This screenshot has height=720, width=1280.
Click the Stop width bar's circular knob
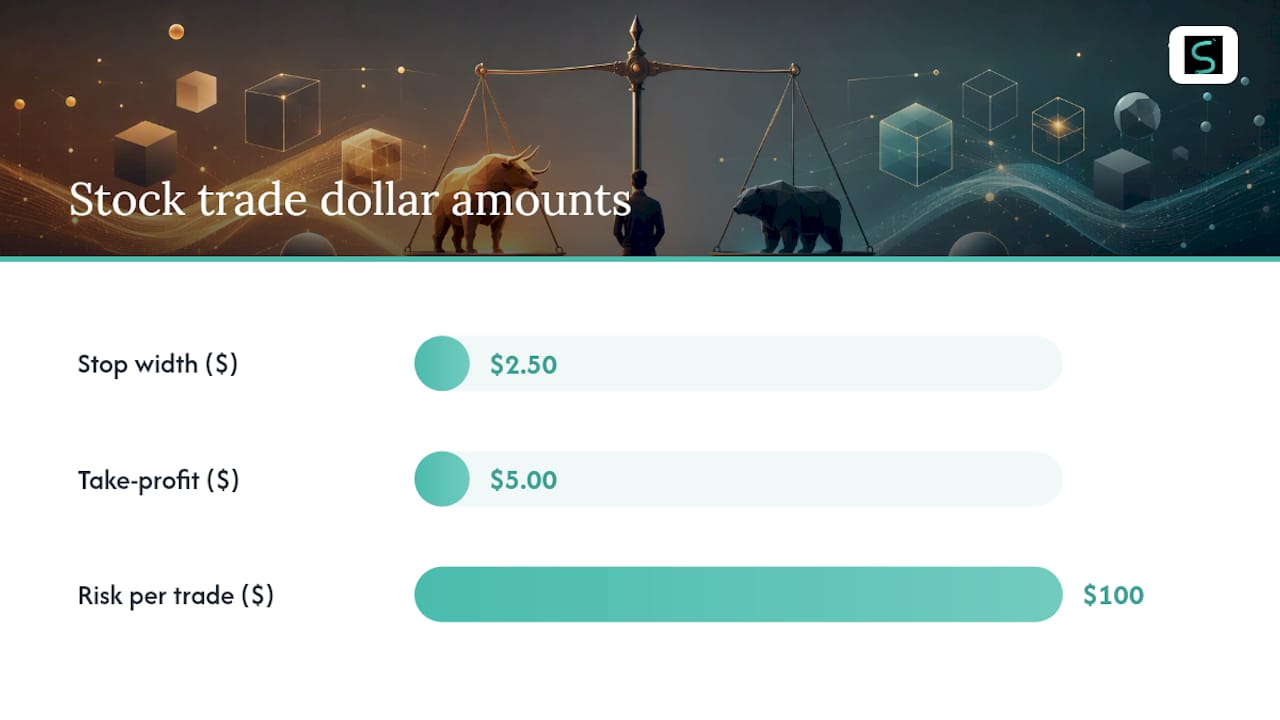[442, 363]
